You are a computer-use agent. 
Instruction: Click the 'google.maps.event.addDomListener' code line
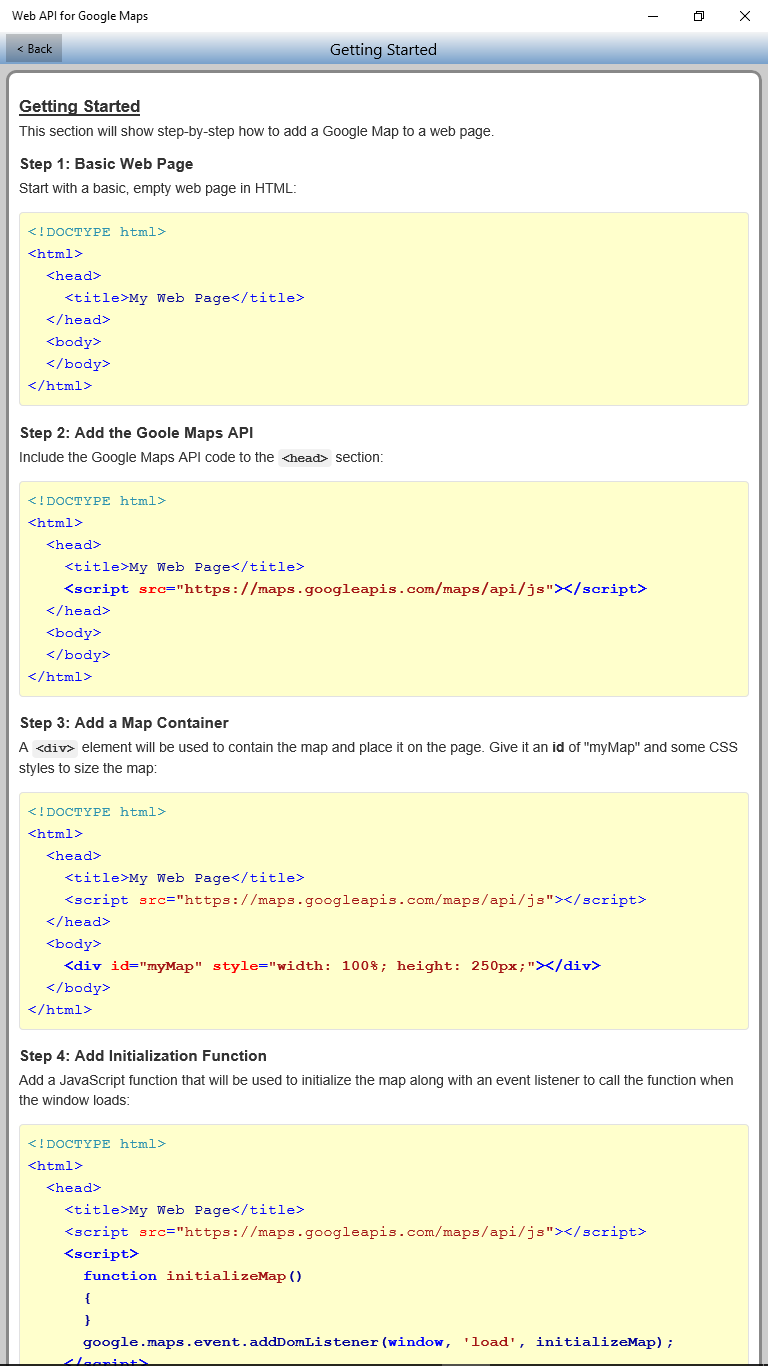point(379,1342)
